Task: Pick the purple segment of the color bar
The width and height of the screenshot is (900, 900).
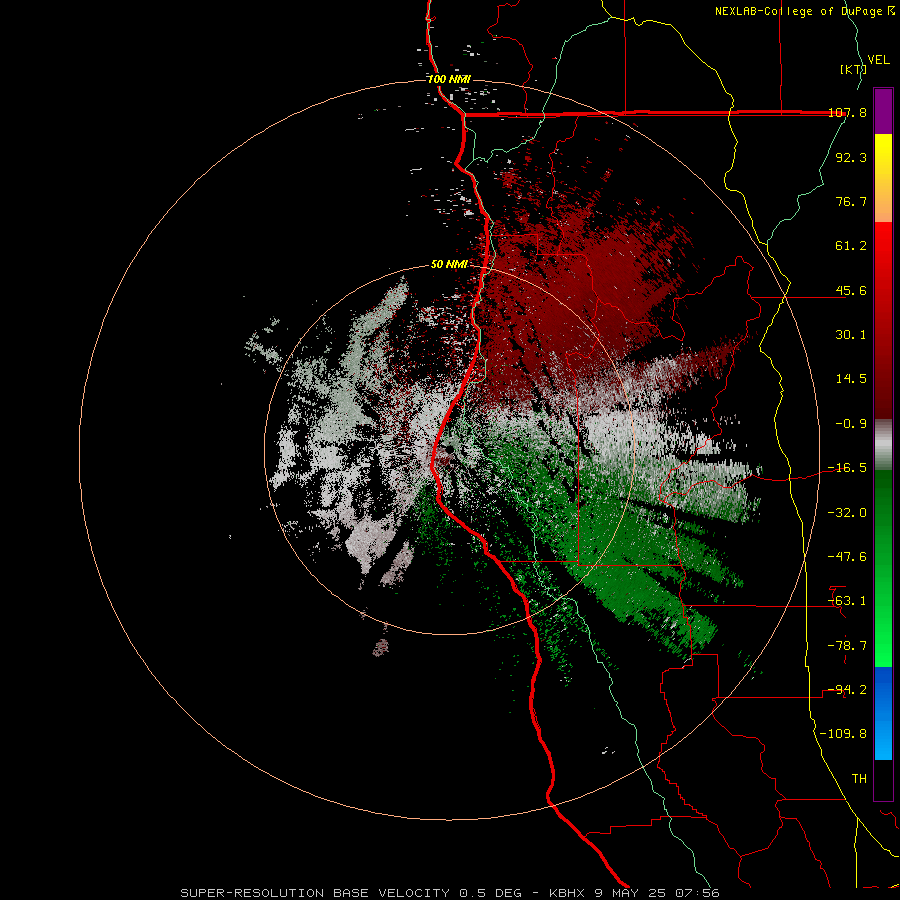Action: tap(883, 111)
